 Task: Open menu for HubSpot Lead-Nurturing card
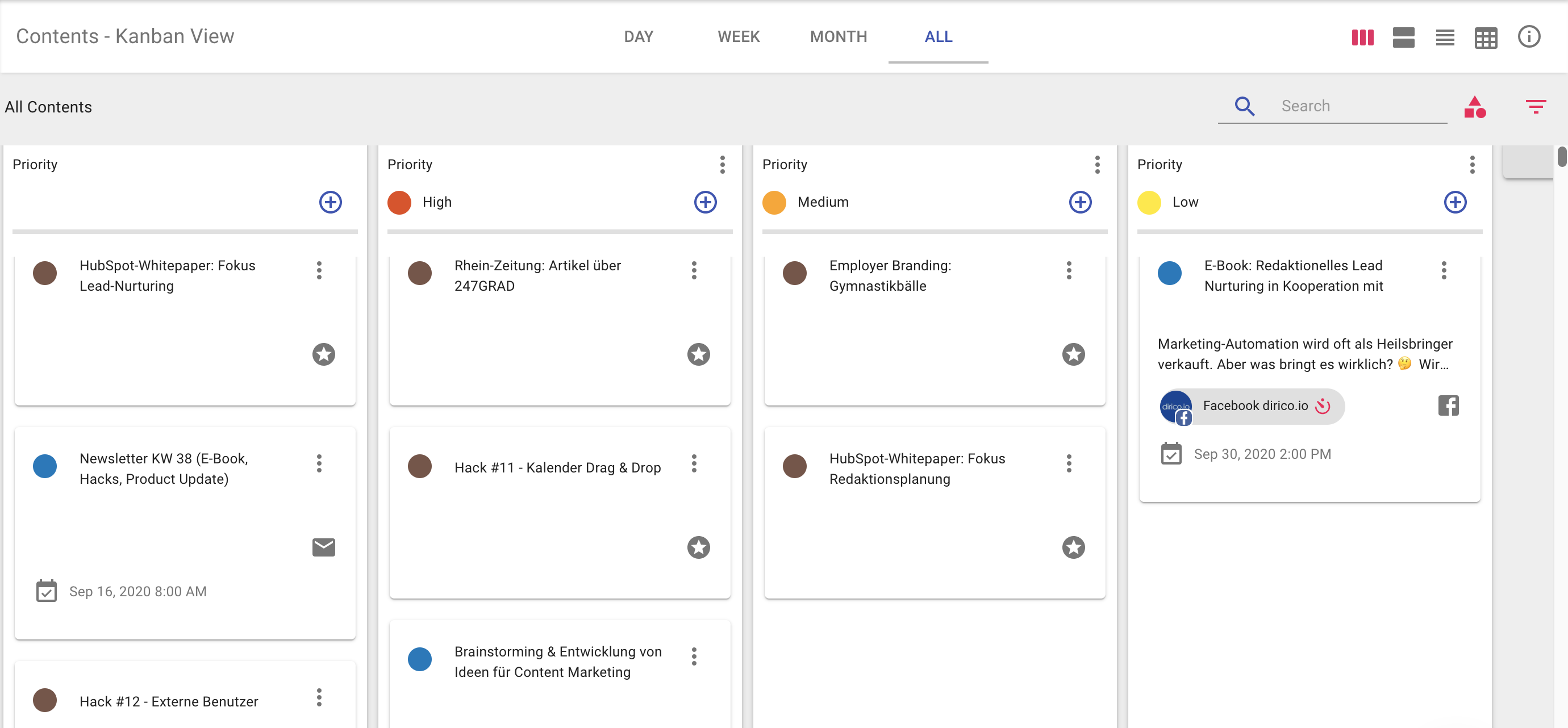[318, 270]
